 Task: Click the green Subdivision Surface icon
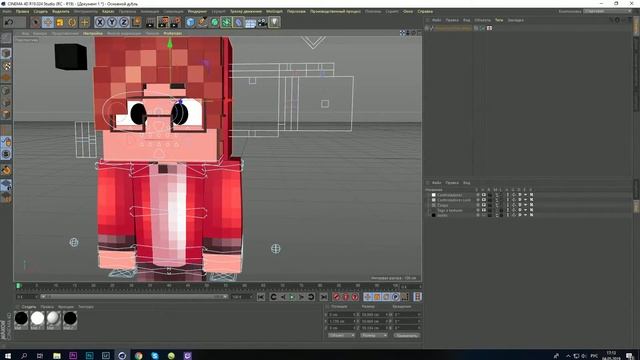point(214,22)
